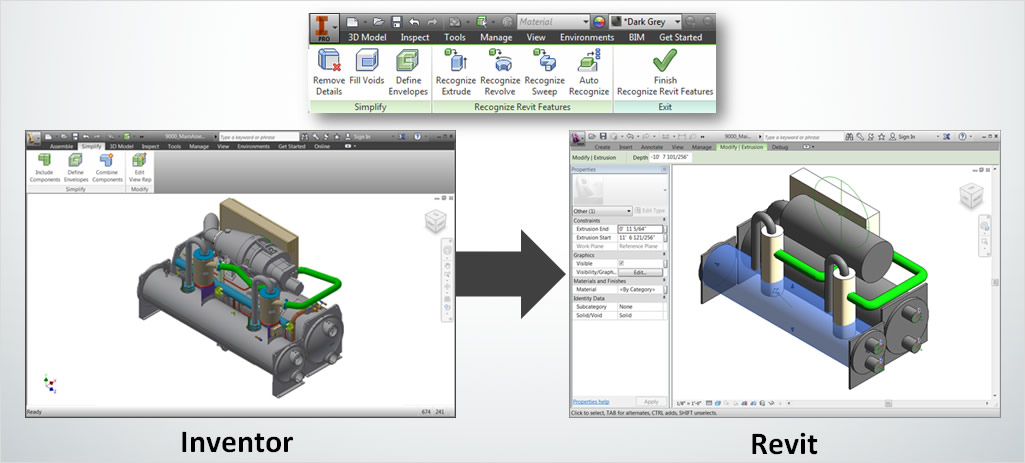Viewport: 1025px width, 463px height.
Task: Click the ViewCube in Revit viewport
Action: 970,196
